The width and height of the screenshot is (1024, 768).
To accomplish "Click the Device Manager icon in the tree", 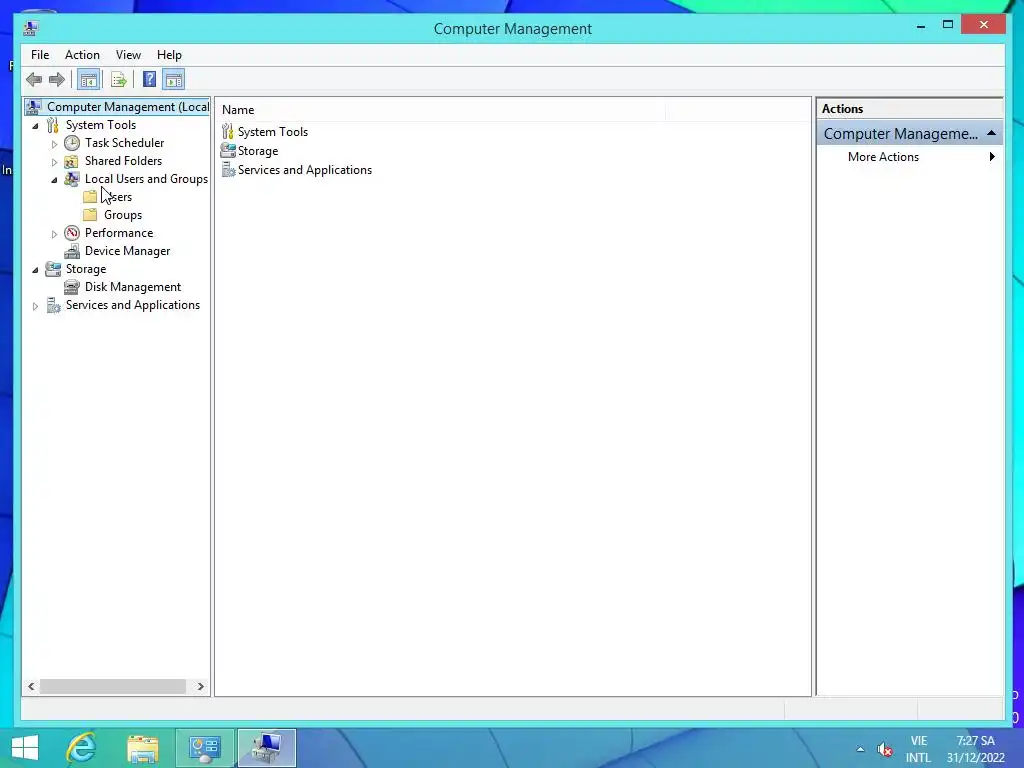I will 72,251.
